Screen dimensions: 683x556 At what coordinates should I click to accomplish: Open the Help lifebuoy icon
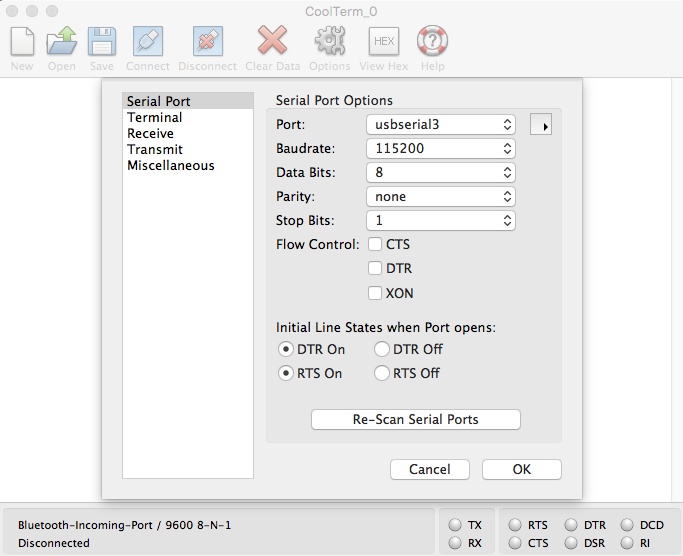click(x=432, y=42)
